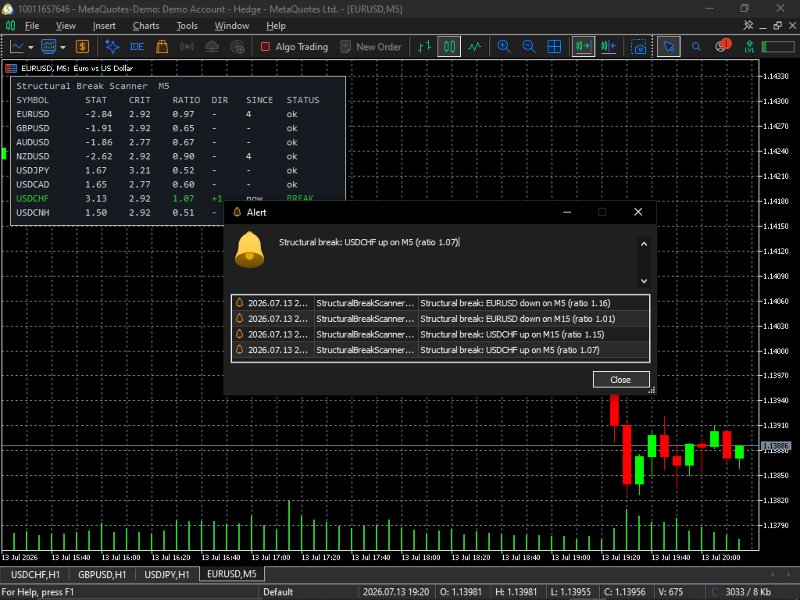Viewport: 800px width, 600px height.
Task: Switch to GBPUSD,H1 chart tab
Action: [x=102, y=574]
